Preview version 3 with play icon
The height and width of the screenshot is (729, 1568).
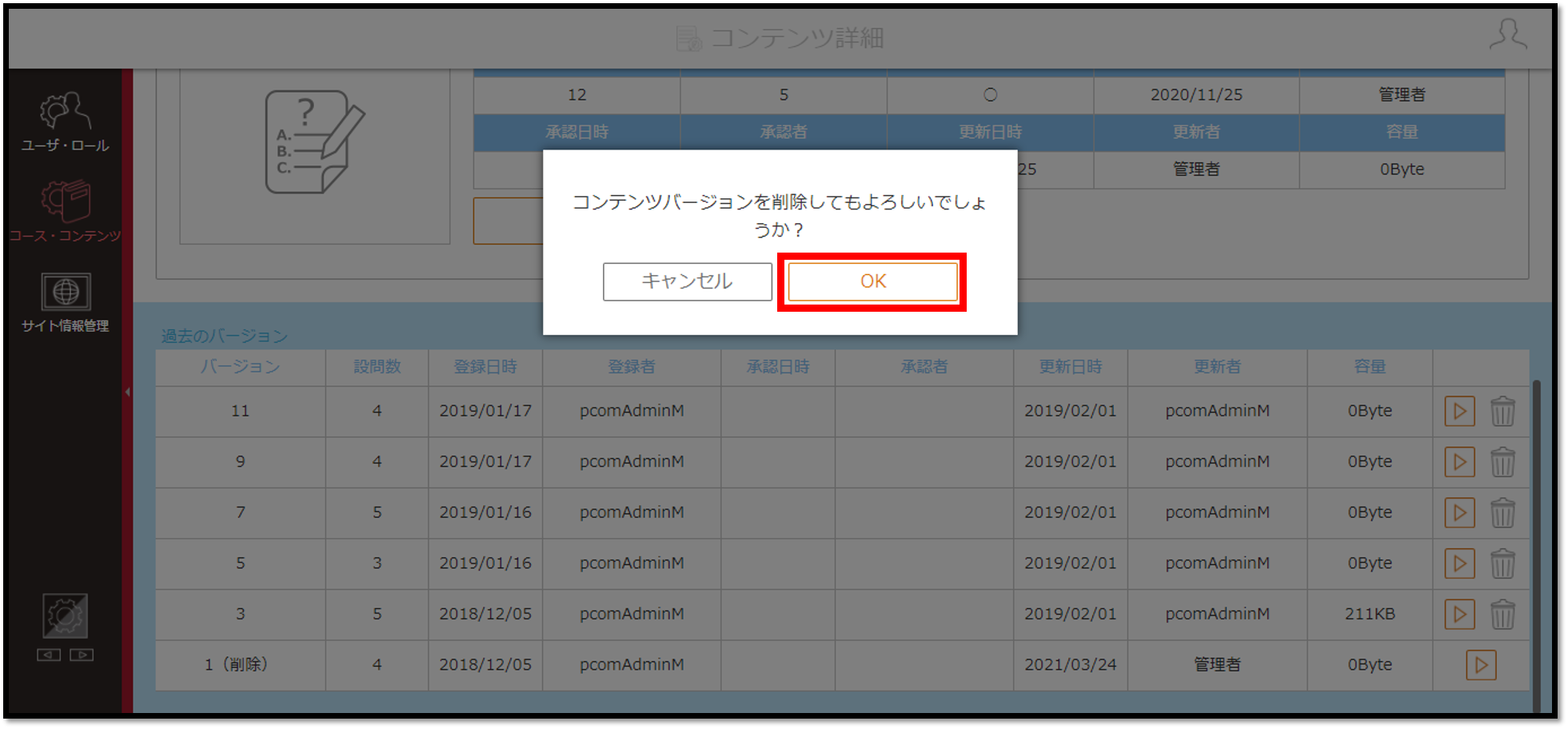tap(1459, 614)
